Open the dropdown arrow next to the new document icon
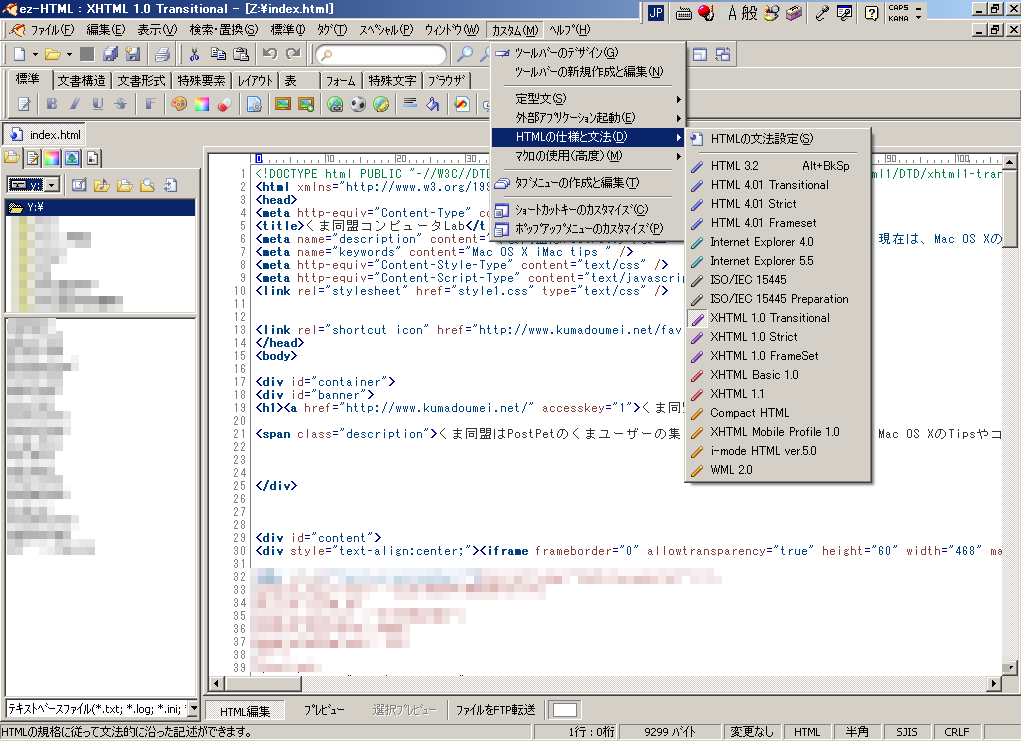The height and width of the screenshot is (742, 1021). coord(35,55)
